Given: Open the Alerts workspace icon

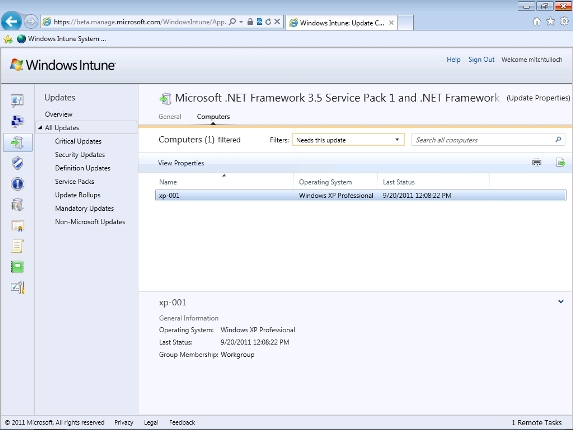Looking at the screenshot, I should click(x=17, y=184).
